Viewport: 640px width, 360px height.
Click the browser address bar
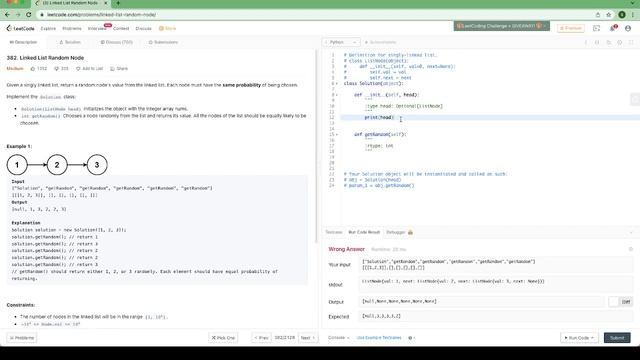pos(314,14)
